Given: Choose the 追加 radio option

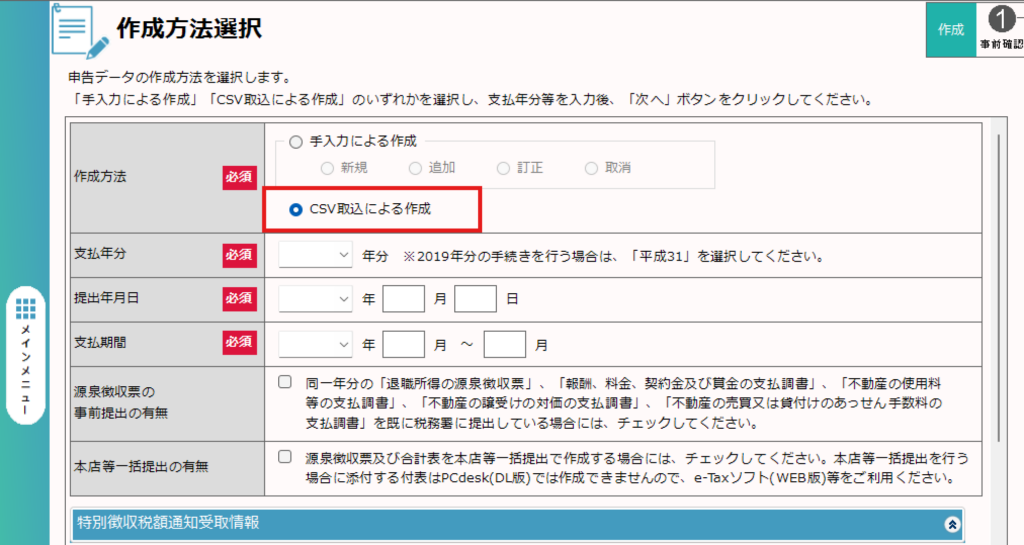Looking at the screenshot, I should tap(416, 168).
